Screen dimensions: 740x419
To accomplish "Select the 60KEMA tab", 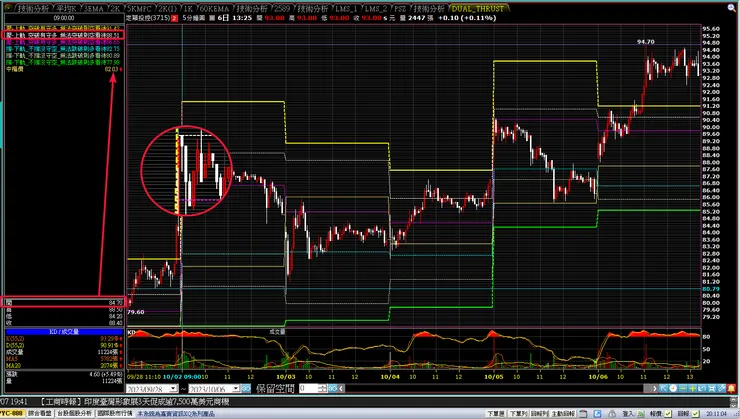I will (x=214, y=8).
